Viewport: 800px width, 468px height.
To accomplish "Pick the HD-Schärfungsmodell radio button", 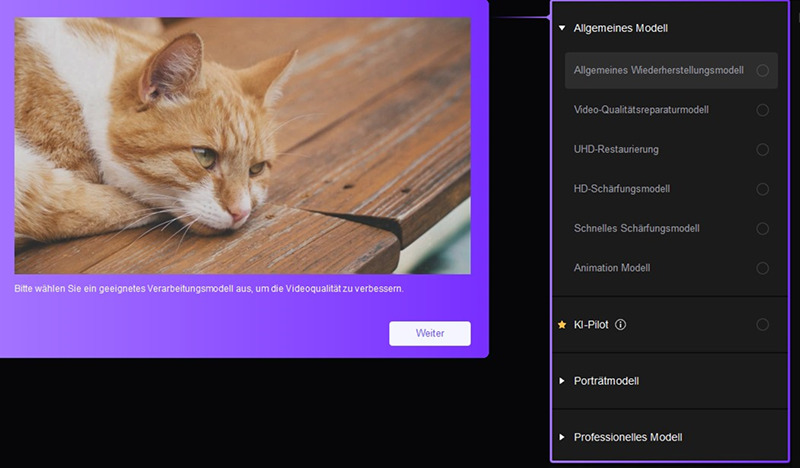I will tap(762, 189).
